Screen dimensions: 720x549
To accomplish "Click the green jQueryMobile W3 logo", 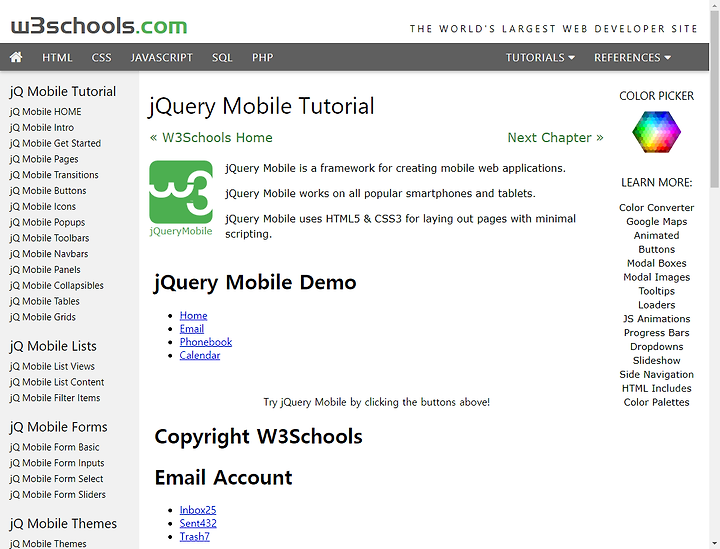I will click(x=181, y=198).
